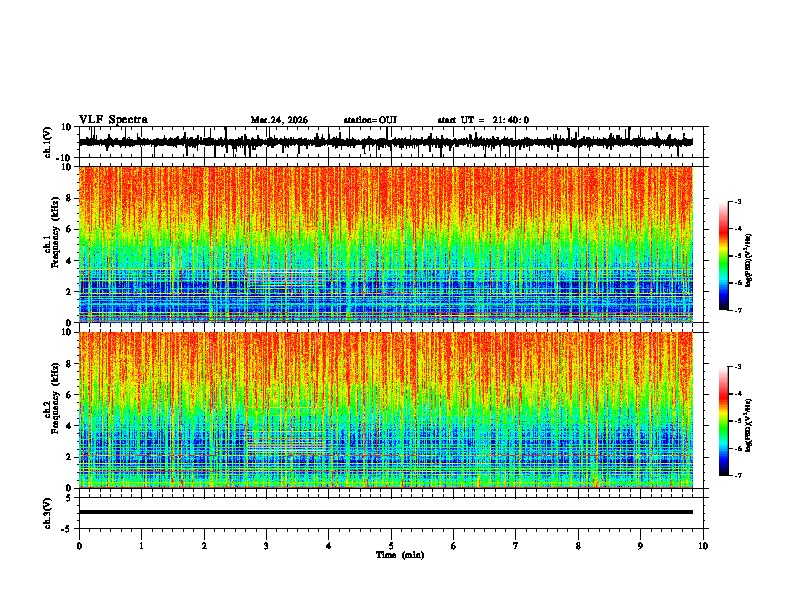This screenshot has height=612, width=792.
Task: Click time axis tick label "7"
Action: tap(516, 546)
